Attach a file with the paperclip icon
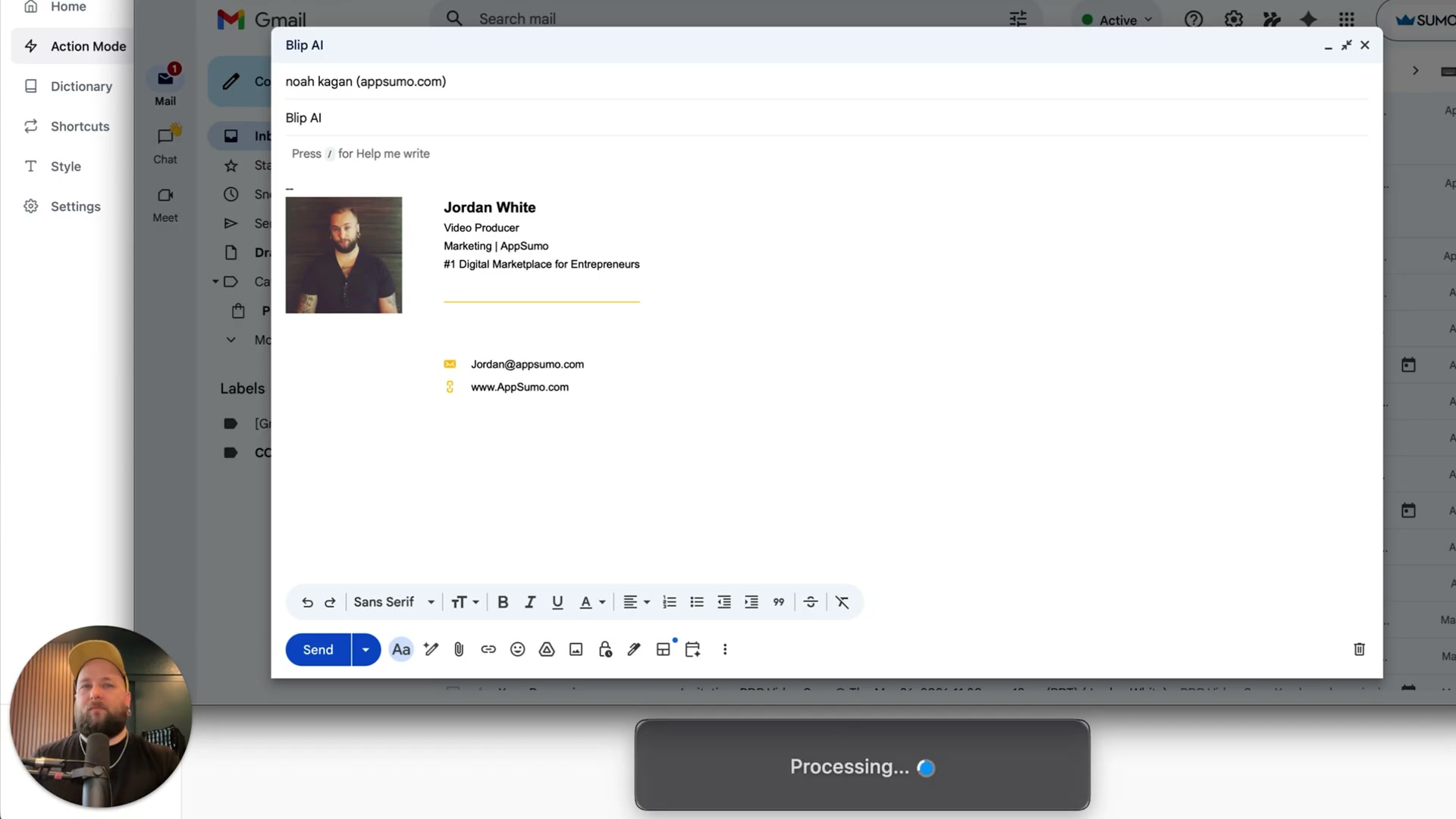 (x=459, y=649)
